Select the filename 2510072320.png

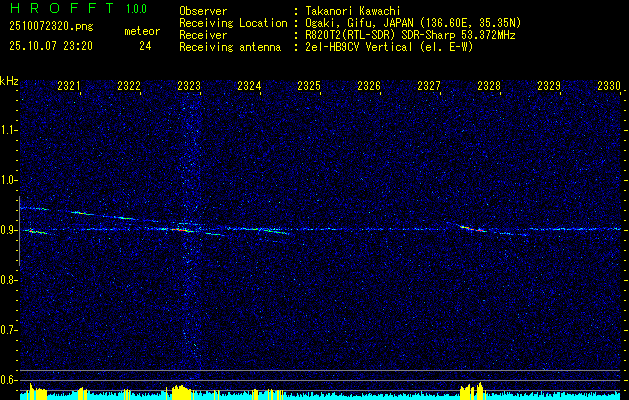[x=51, y=27]
